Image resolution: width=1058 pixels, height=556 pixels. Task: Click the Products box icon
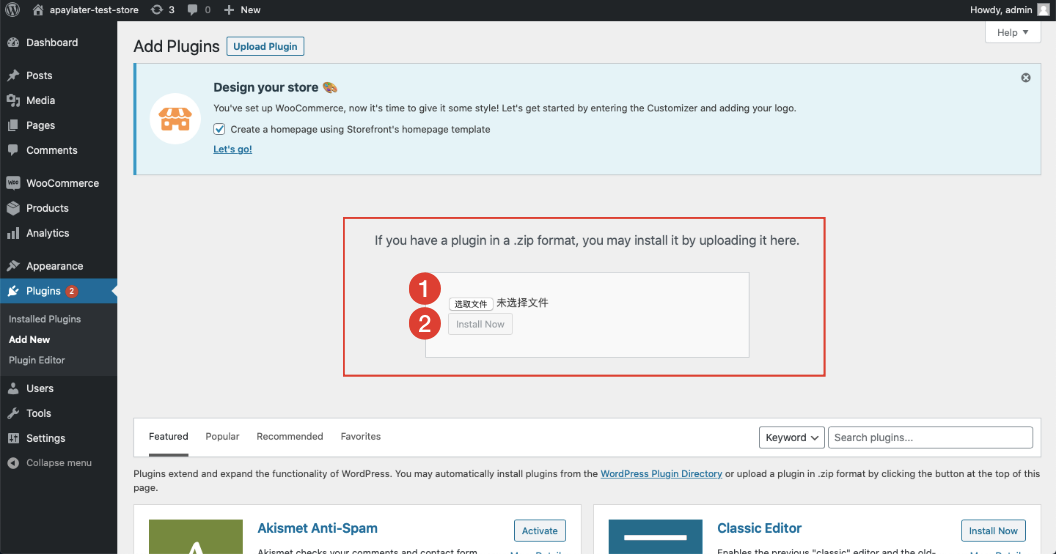pyautogui.click(x=13, y=208)
